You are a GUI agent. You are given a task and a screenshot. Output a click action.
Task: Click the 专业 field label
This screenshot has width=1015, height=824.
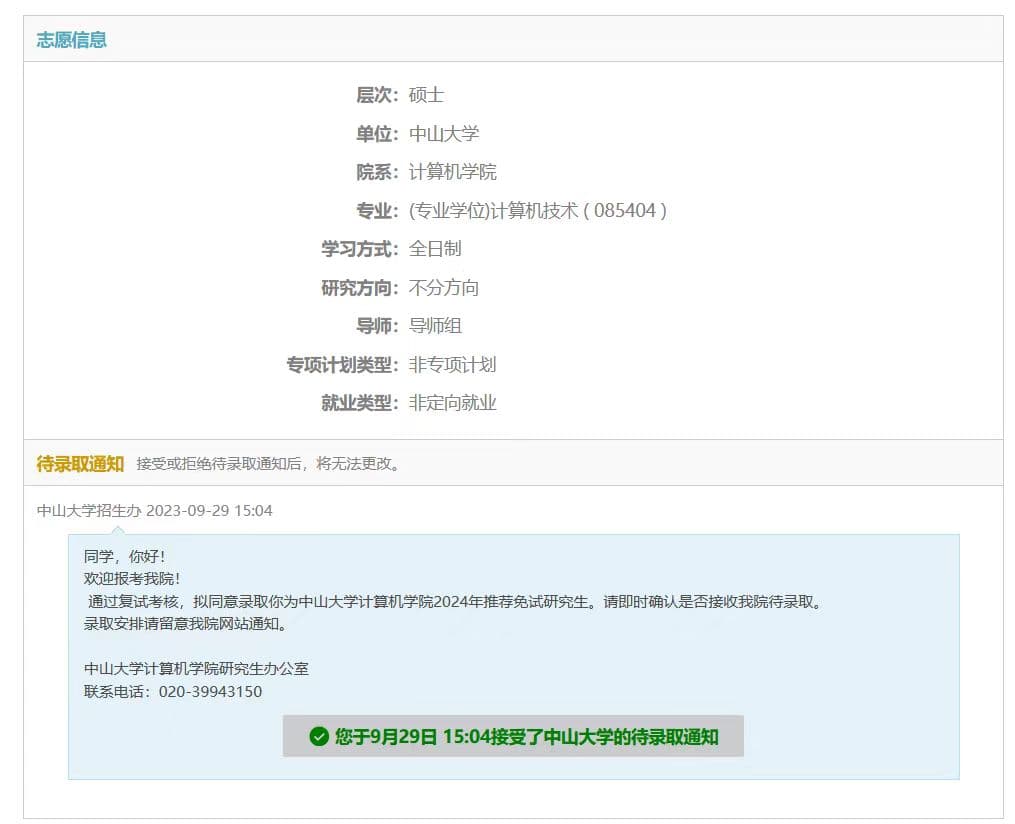point(377,210)
